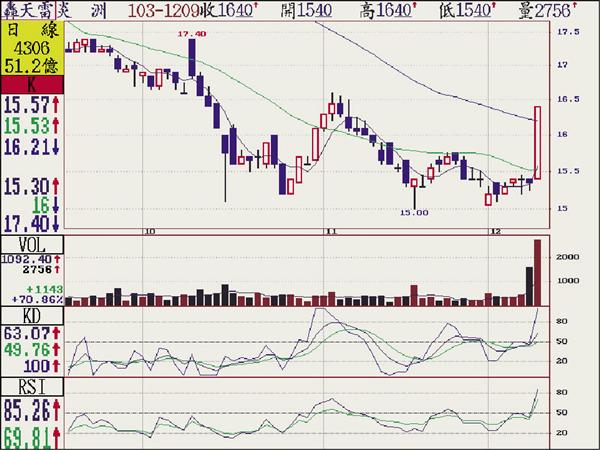The image size is (600, 450).
Task: Open the VOL indicator panel label
Action: (x=33, y=245)
